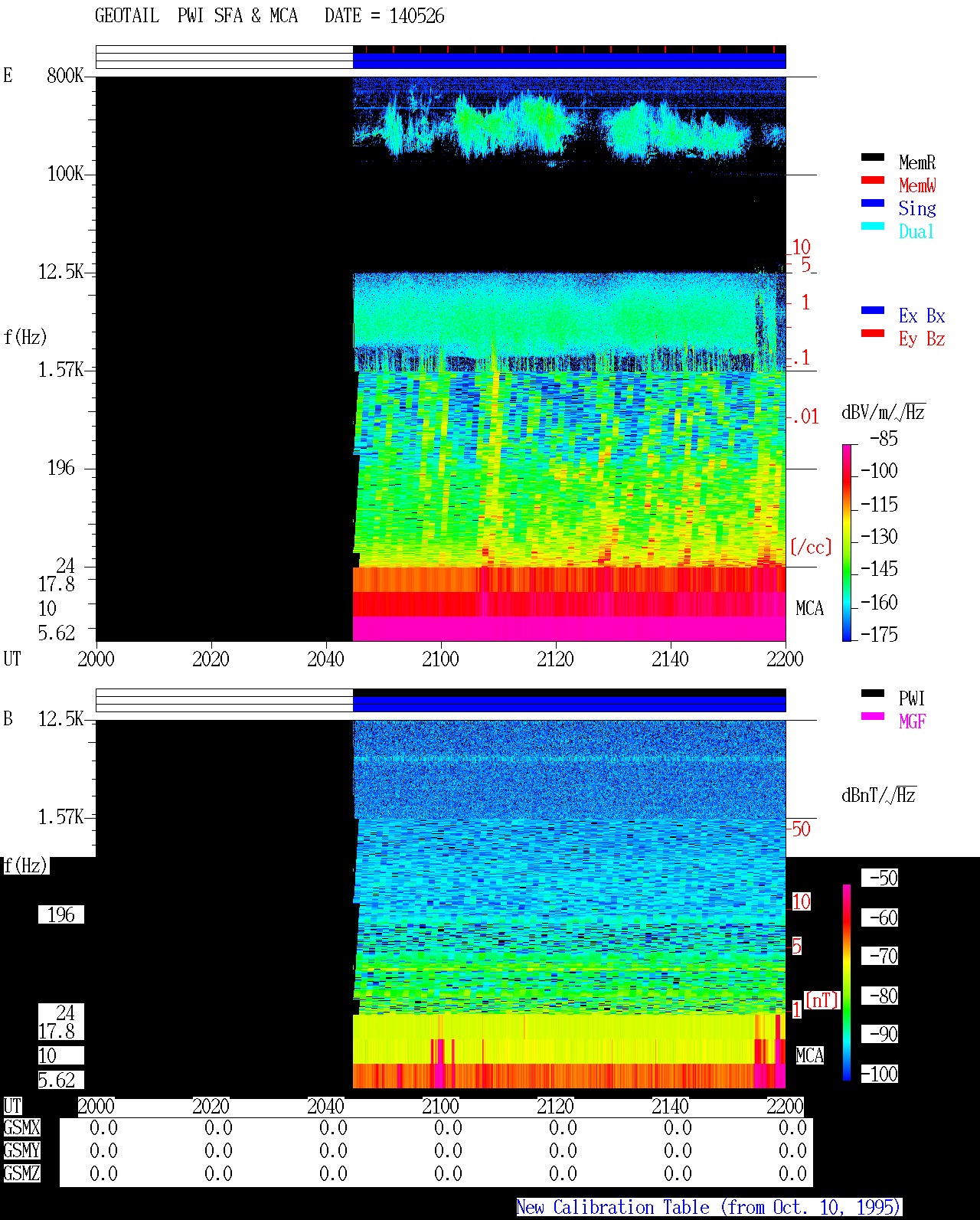Click the blue mode status bar above the E spectrogram
Image resolution: width=980 pixels, height=1220 pixels.
(569, 61)
